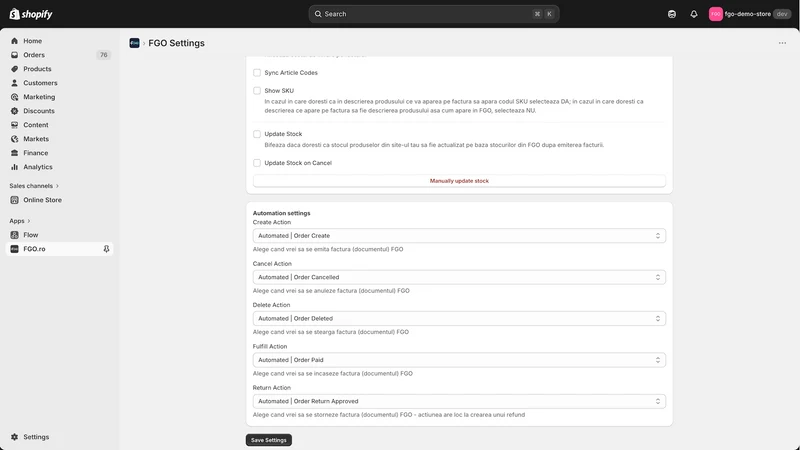The image size is (800, 450).
Task: Click the Markets globe icon
Action: pyautogui.click(x=14, y=139)
